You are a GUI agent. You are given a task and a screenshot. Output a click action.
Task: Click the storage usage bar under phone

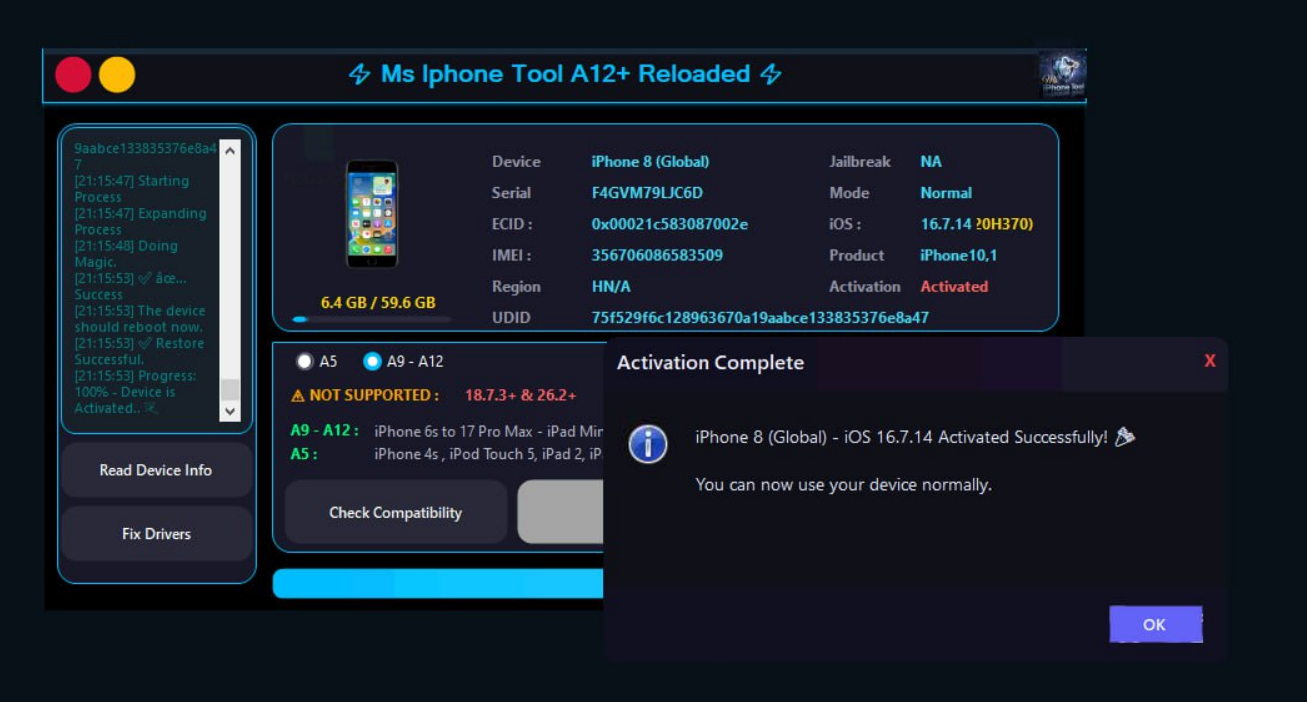pyautogui.click(x=371, y=319)
